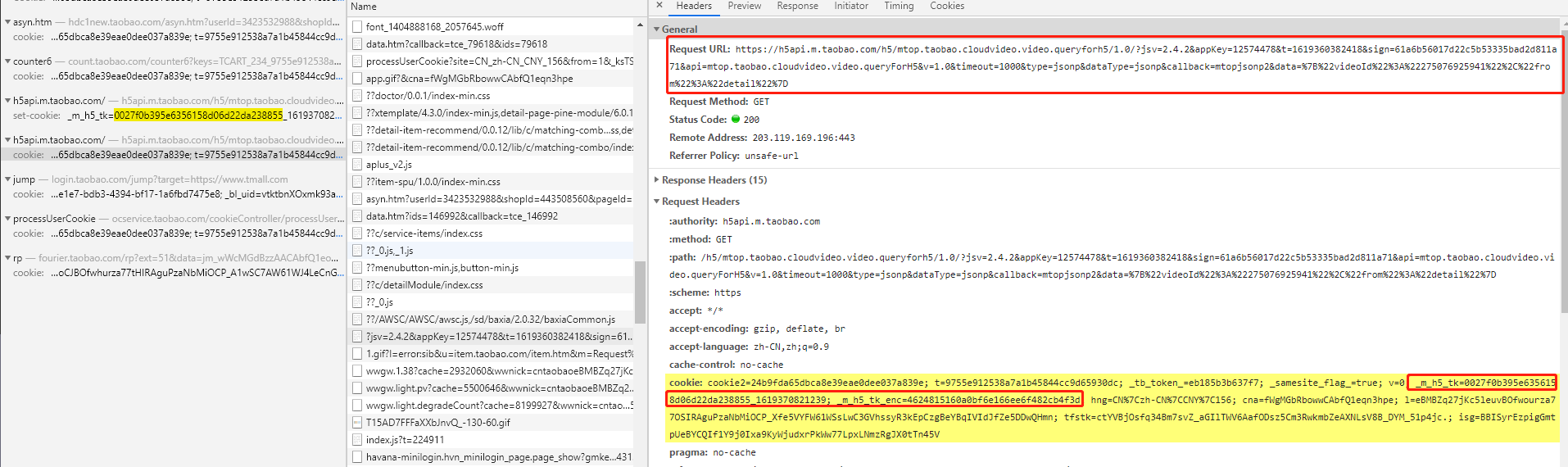Click file icon beside data.htm?callback=tce_79618
Image resolution: width=1568 pixels, height=467 pixels.
pos(357,44)
